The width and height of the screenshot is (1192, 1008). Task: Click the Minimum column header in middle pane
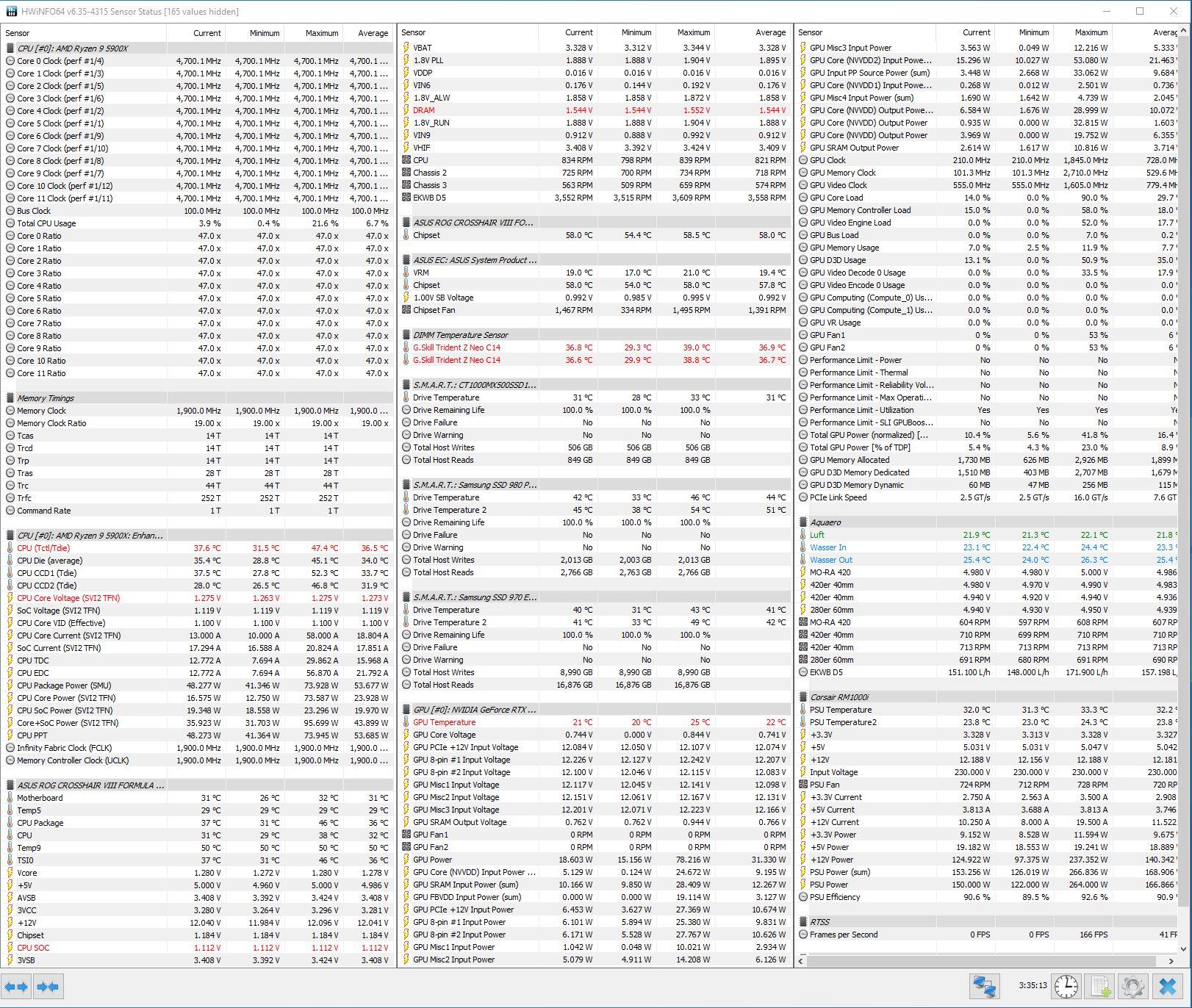[x=626, y=32]
